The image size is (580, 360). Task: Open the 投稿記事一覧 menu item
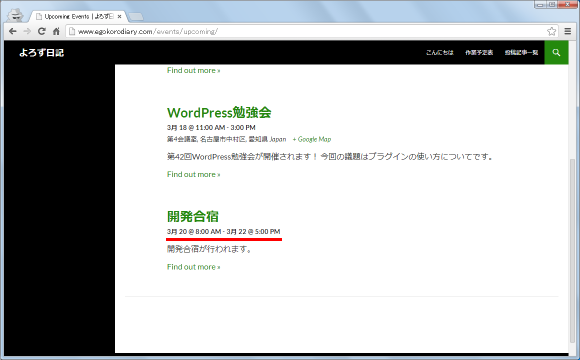(521, 53)
